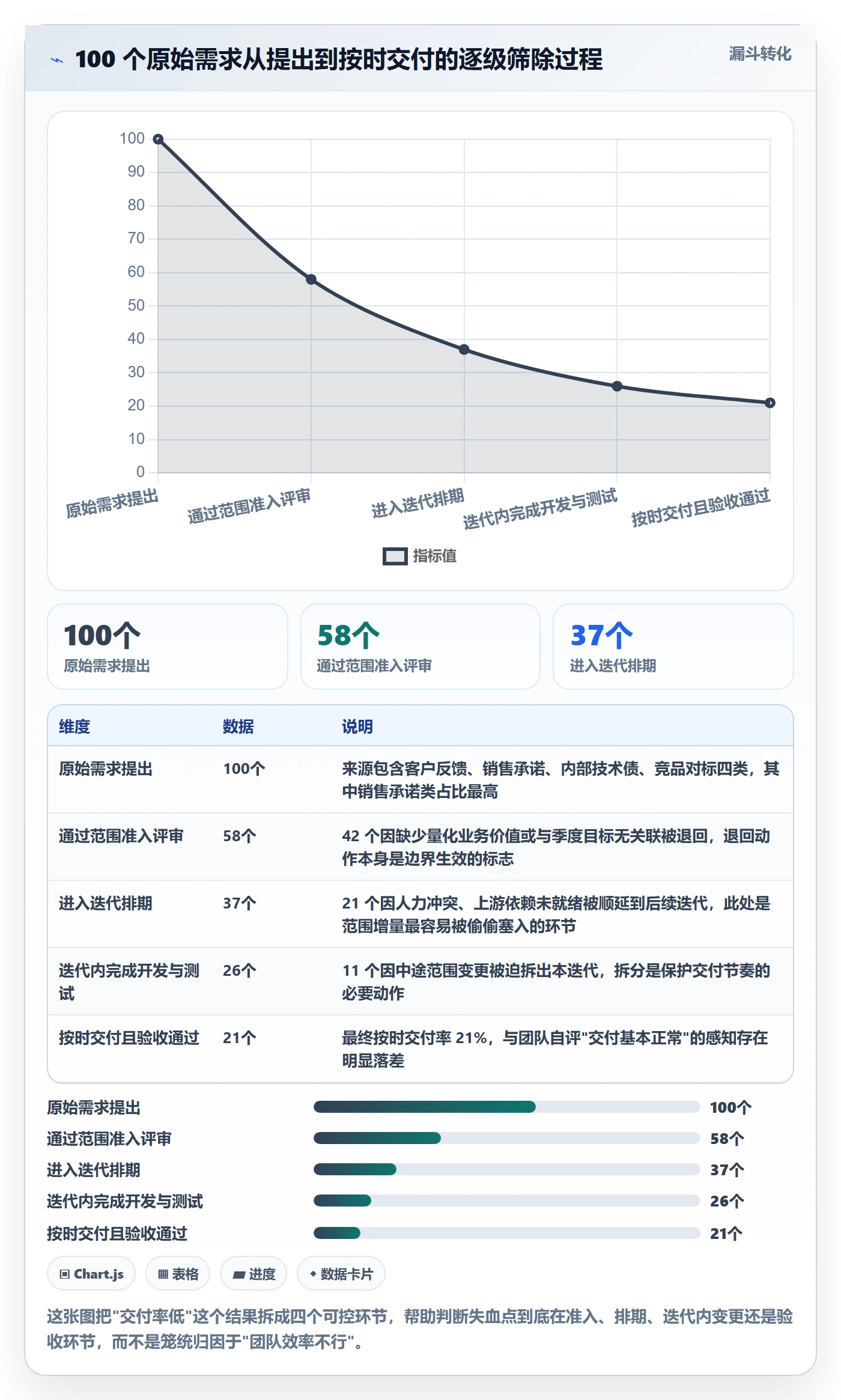Viewport: 841px width, 1400px height.
Task: Select the 37个 进入迭代排期 data card
Action: [673, 647]
